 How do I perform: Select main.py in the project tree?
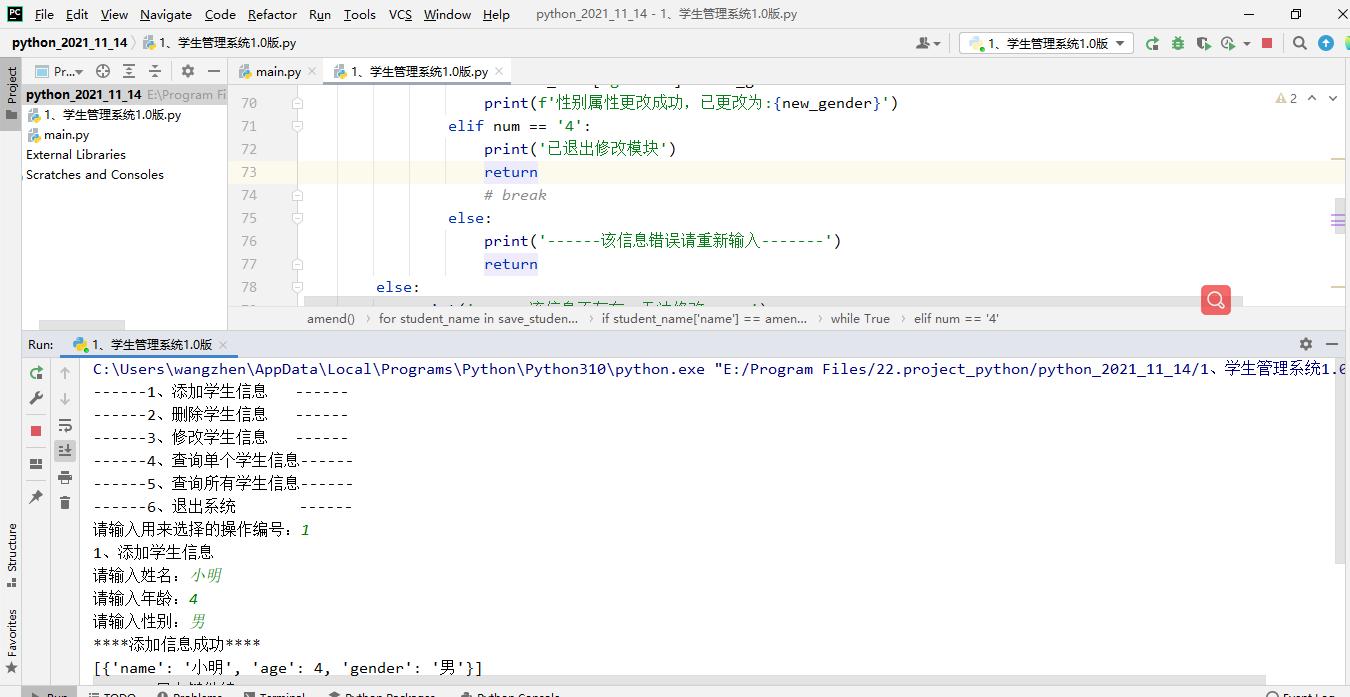(66, 134)
